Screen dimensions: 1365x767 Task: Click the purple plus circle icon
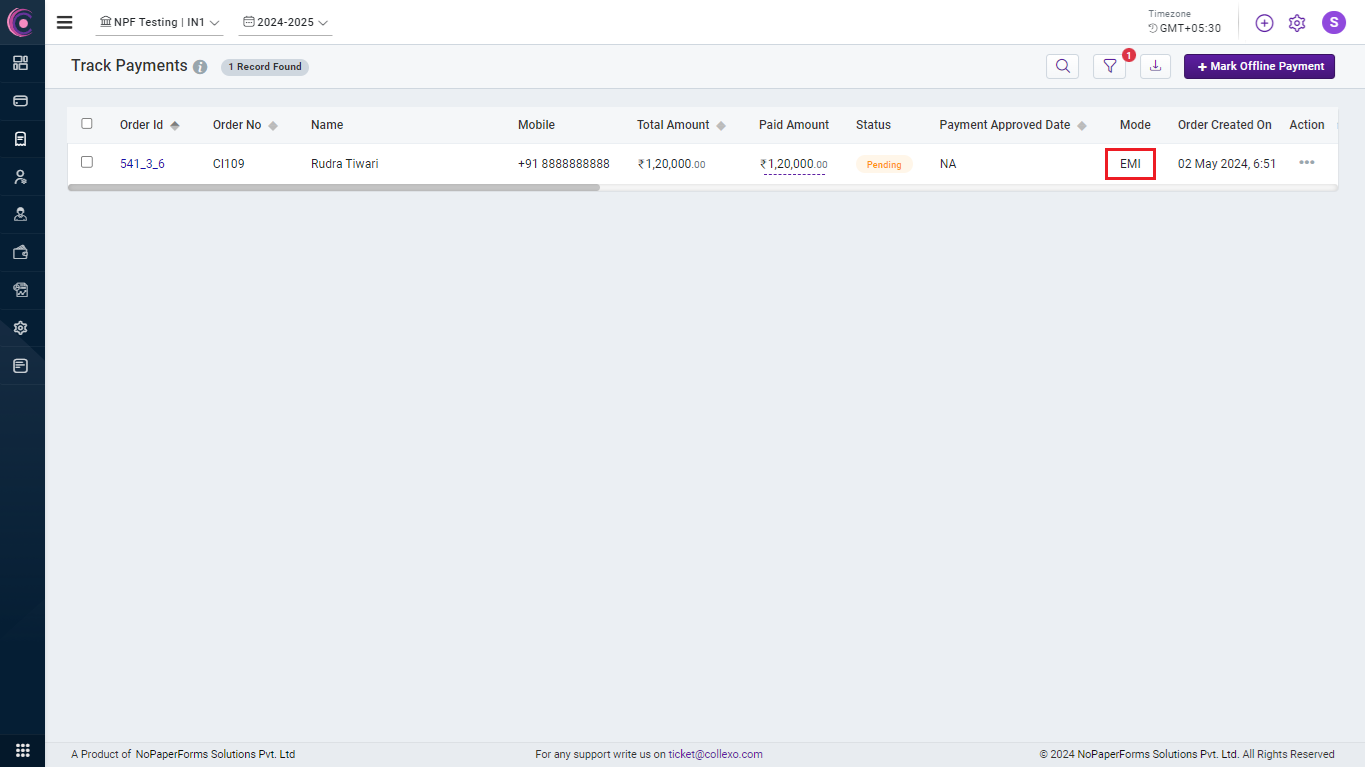(x=1264, y=23)
